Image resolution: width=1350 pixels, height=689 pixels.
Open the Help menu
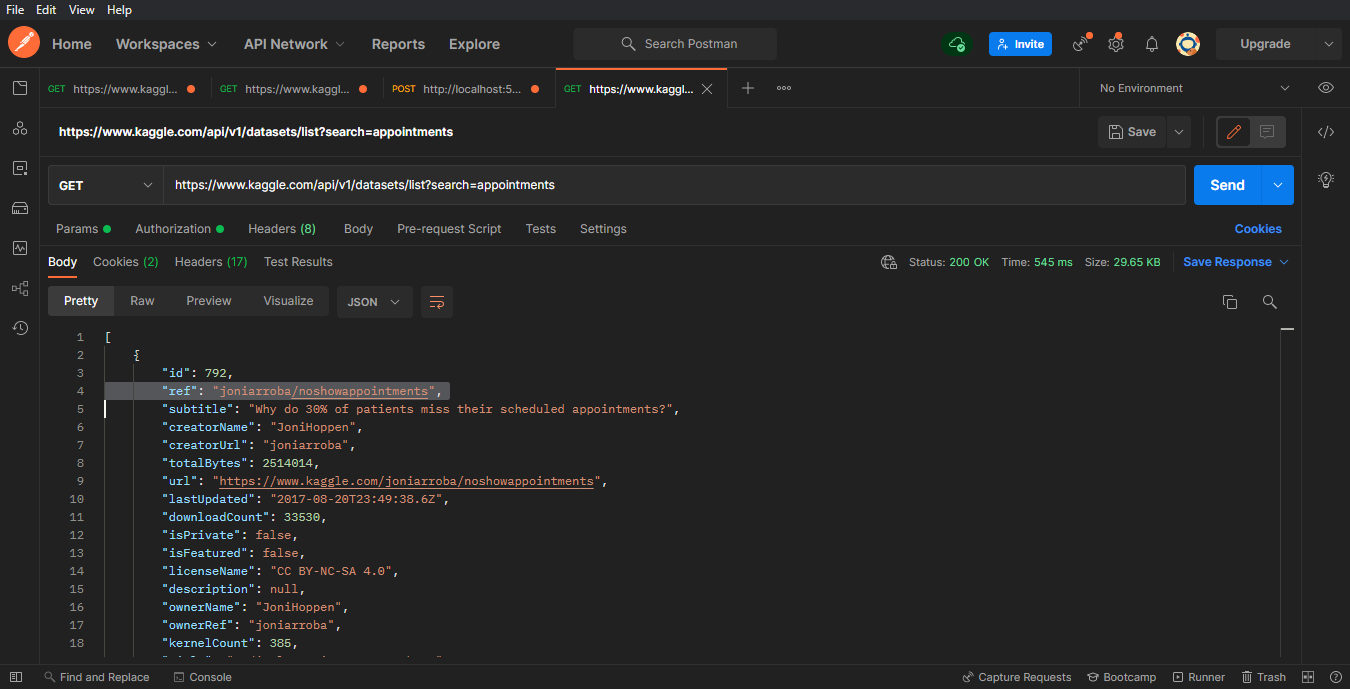click(x=119, y=10)
